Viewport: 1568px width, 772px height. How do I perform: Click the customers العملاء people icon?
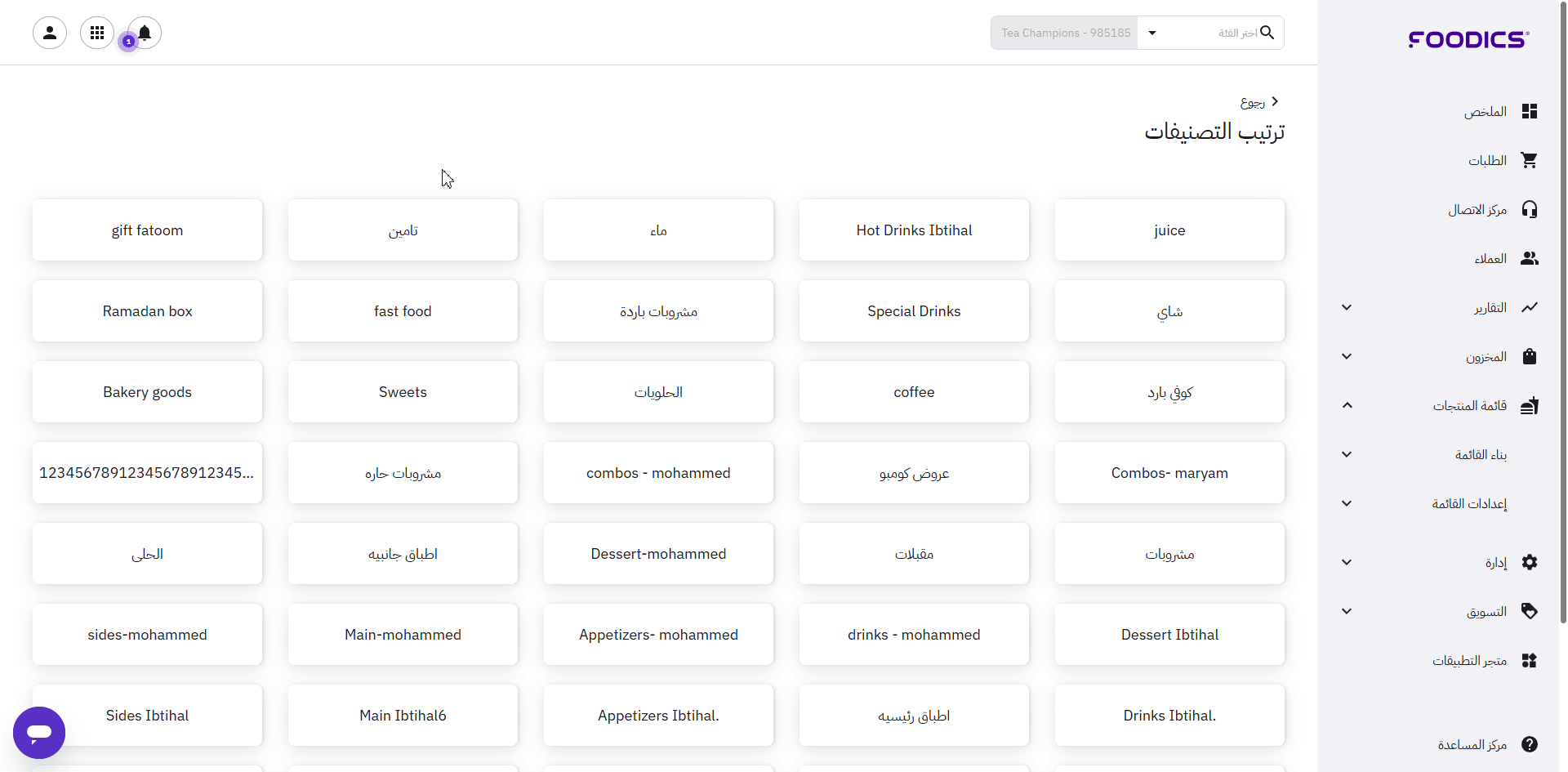coord(1529,259)
